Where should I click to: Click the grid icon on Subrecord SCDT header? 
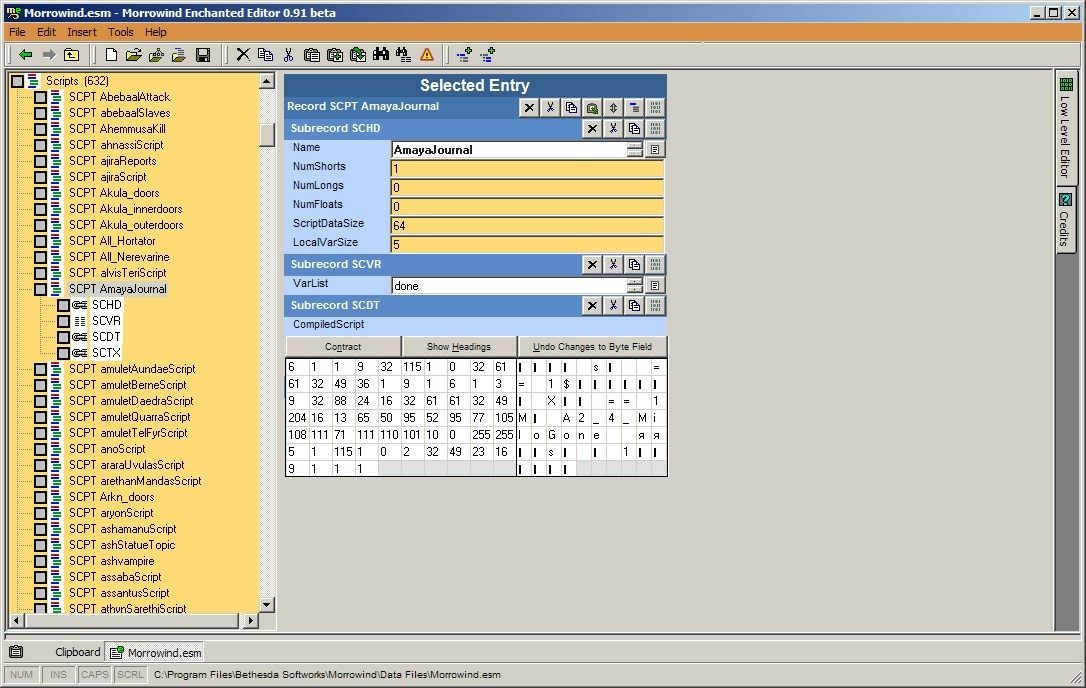655,306
